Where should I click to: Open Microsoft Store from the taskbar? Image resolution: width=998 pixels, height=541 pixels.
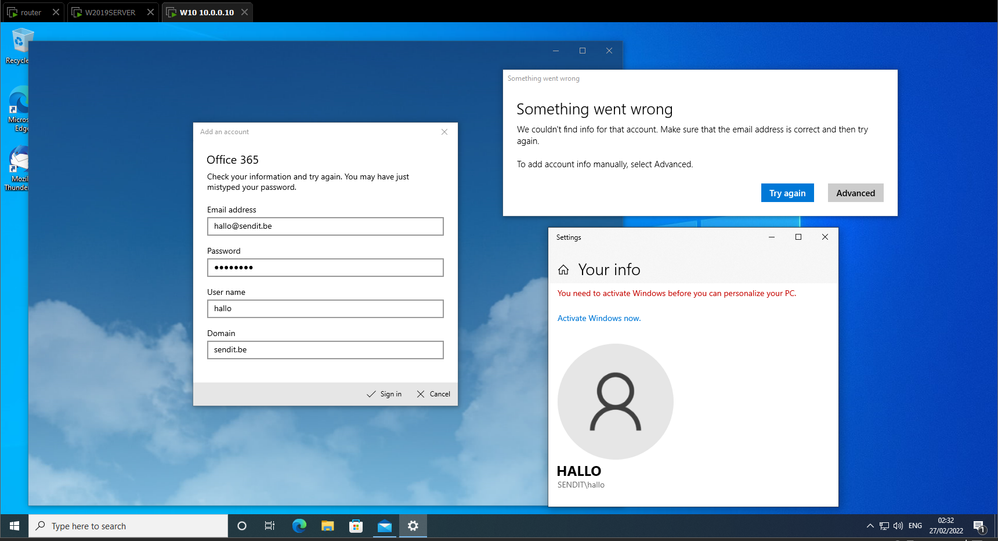[x=356, y=526]
